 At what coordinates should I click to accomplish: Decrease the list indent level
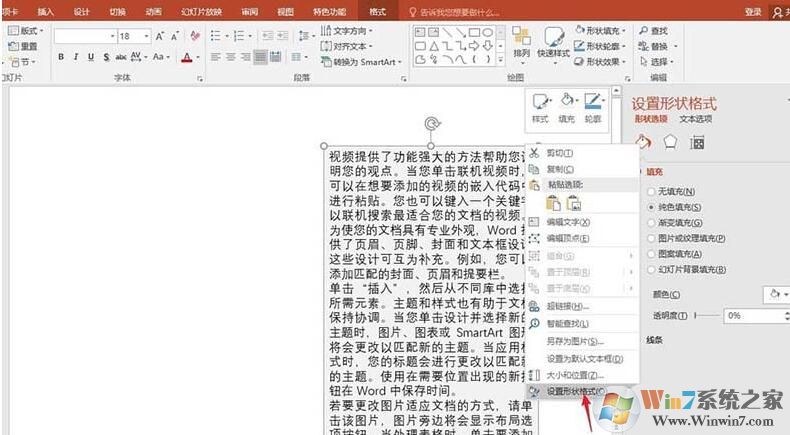(268, 36)
